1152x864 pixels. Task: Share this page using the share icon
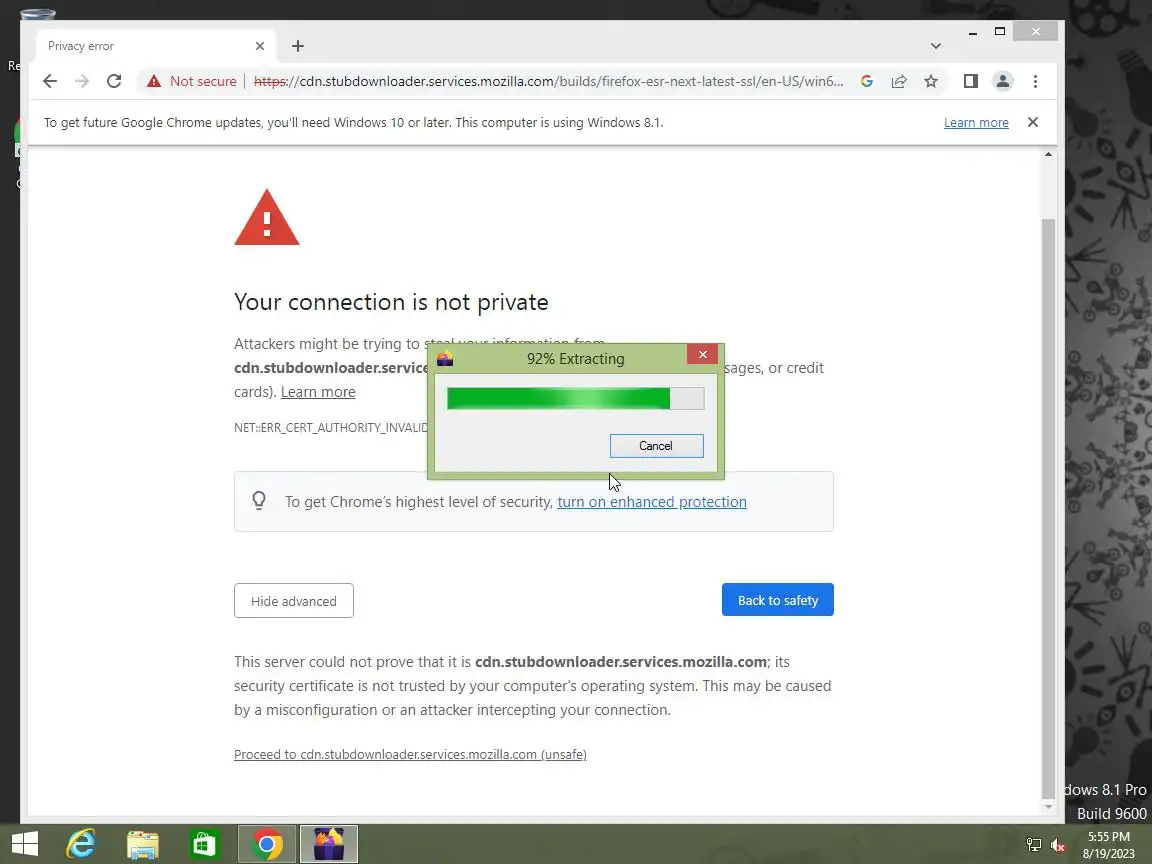[x=899, y=82]
